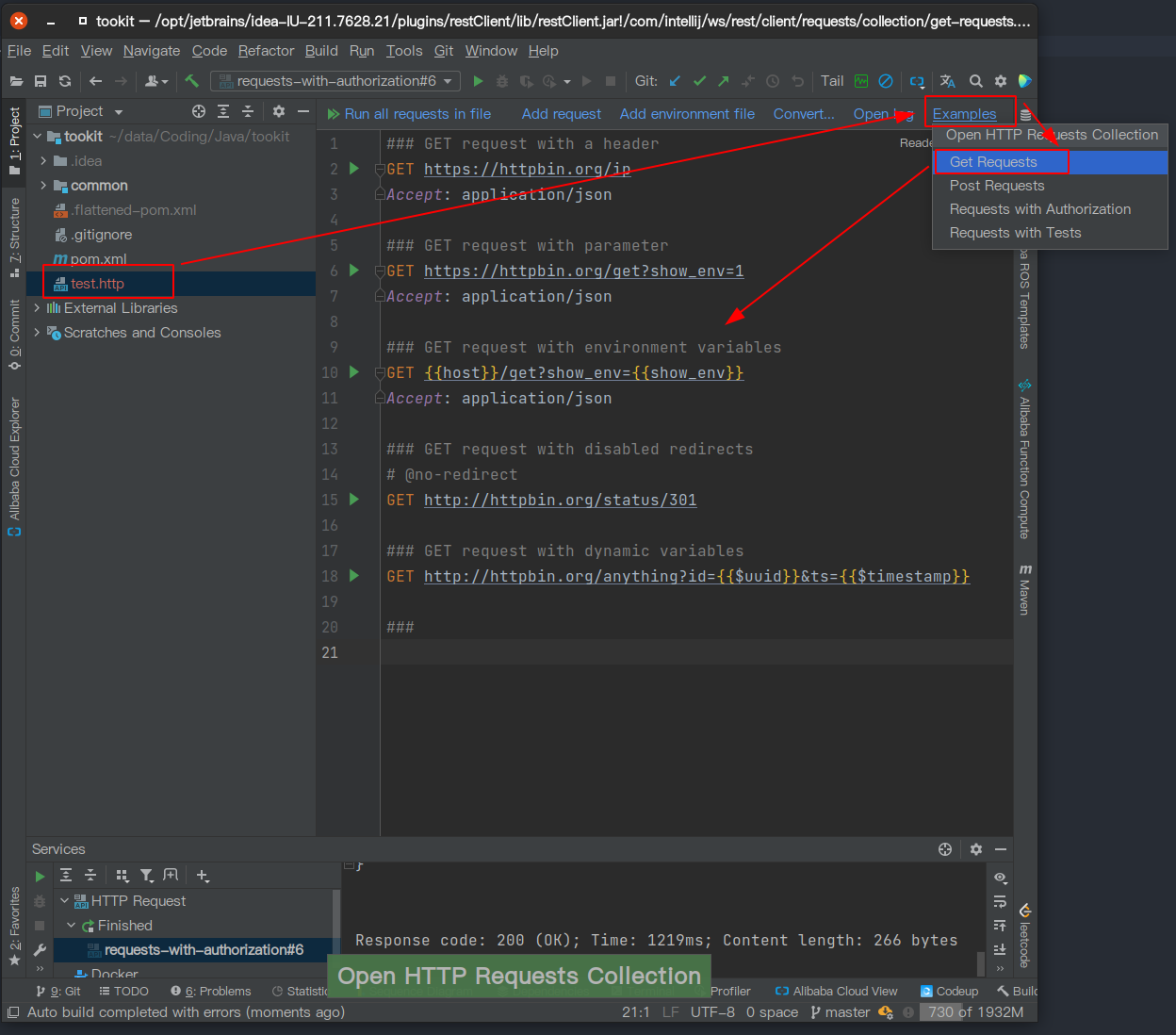Run the GET httpbin.org/ip request gutter arrow
The image size is (1176, 1035).
click(354, 169)
